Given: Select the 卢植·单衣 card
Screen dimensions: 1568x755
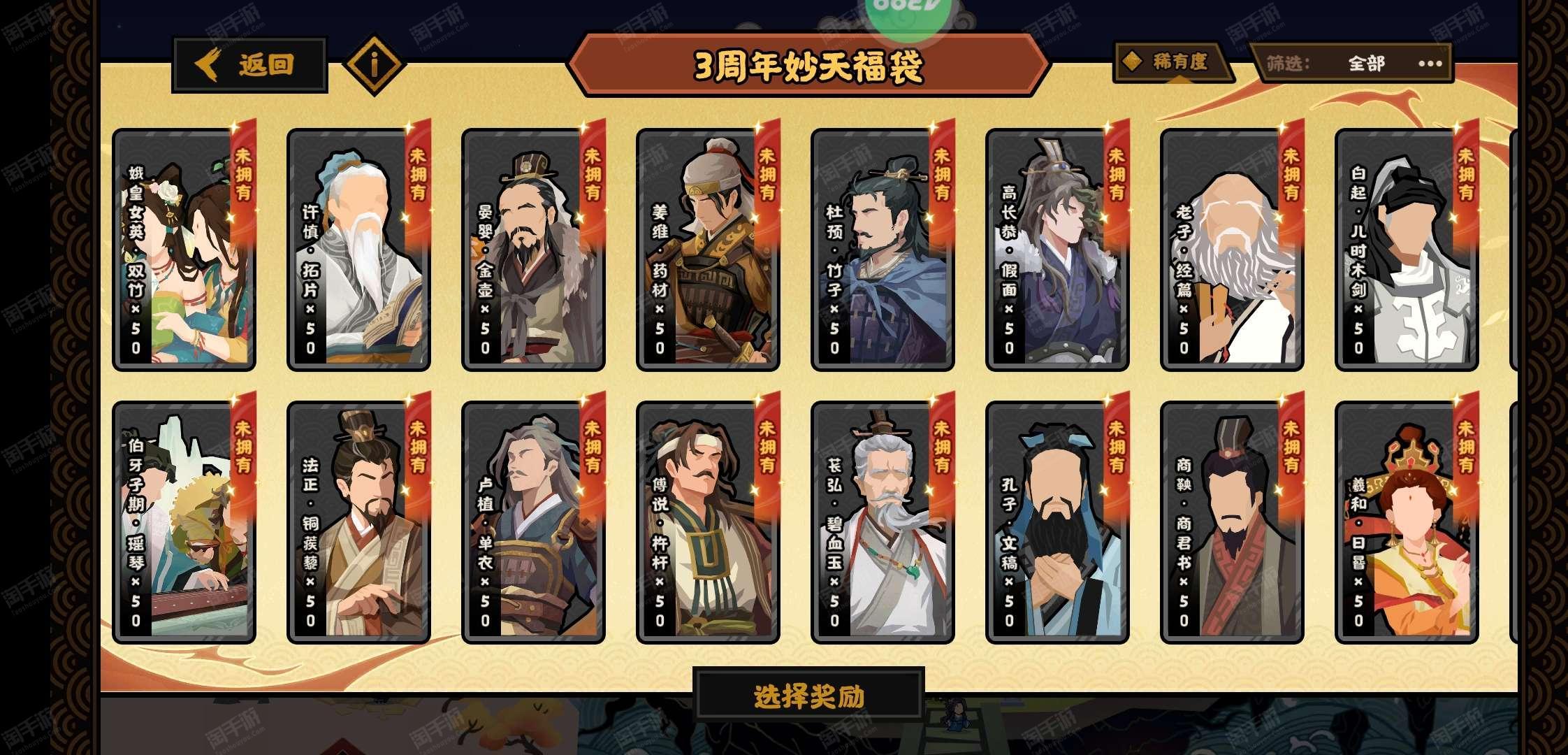Looking at the screenshot, I should pos(533,522).
